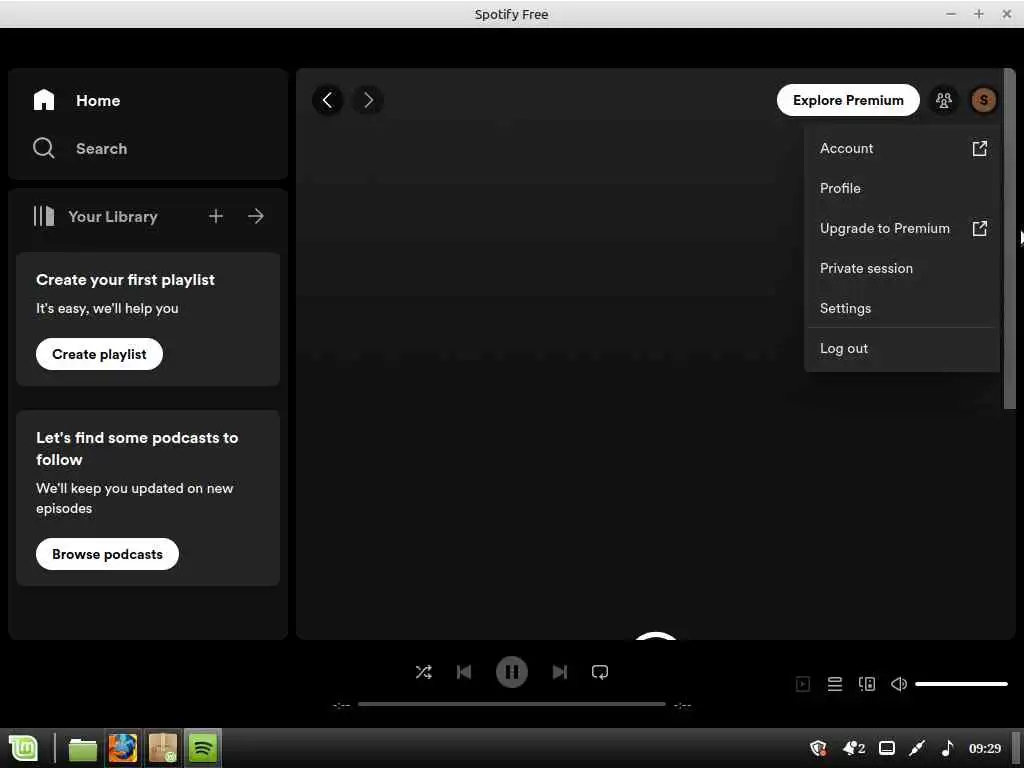Screen dimensions: 1024x768
Task: Open the network connection tray icon
Action: (x=918, y=748)
